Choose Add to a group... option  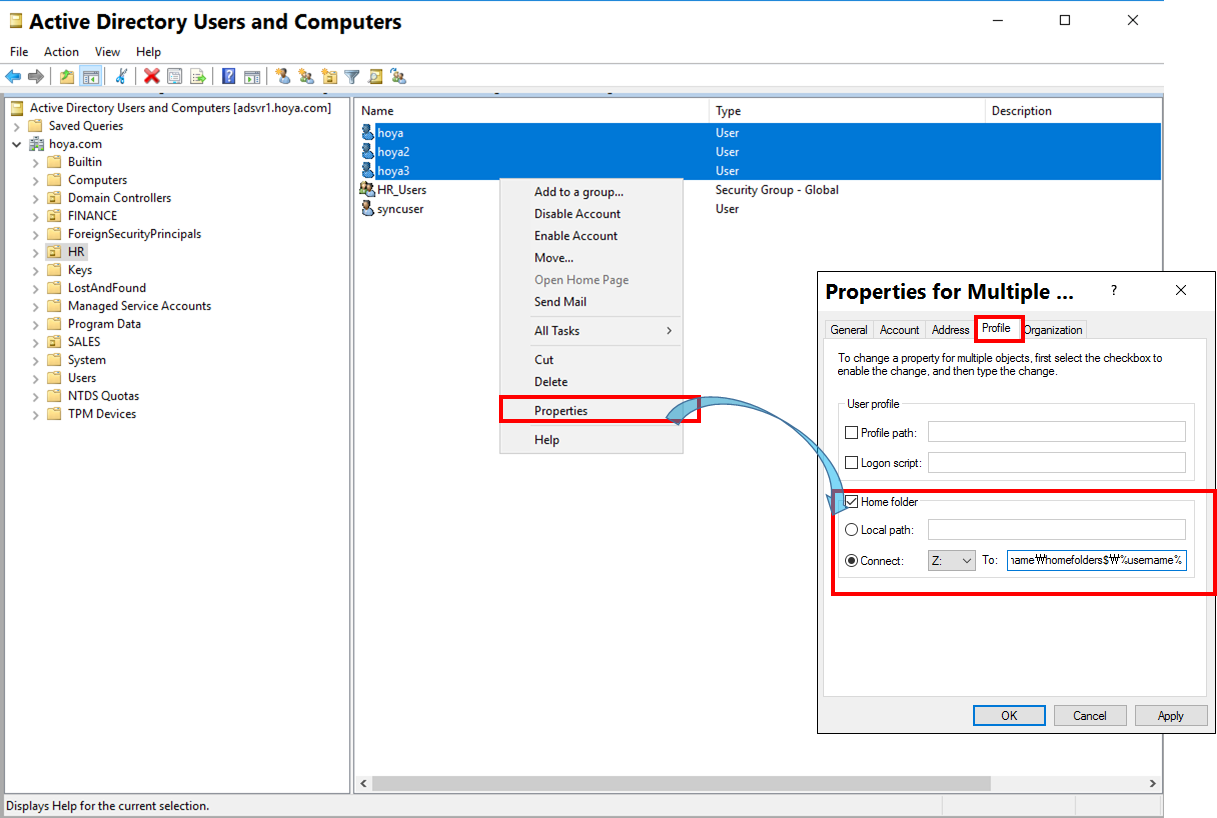(x=591, y=192)
